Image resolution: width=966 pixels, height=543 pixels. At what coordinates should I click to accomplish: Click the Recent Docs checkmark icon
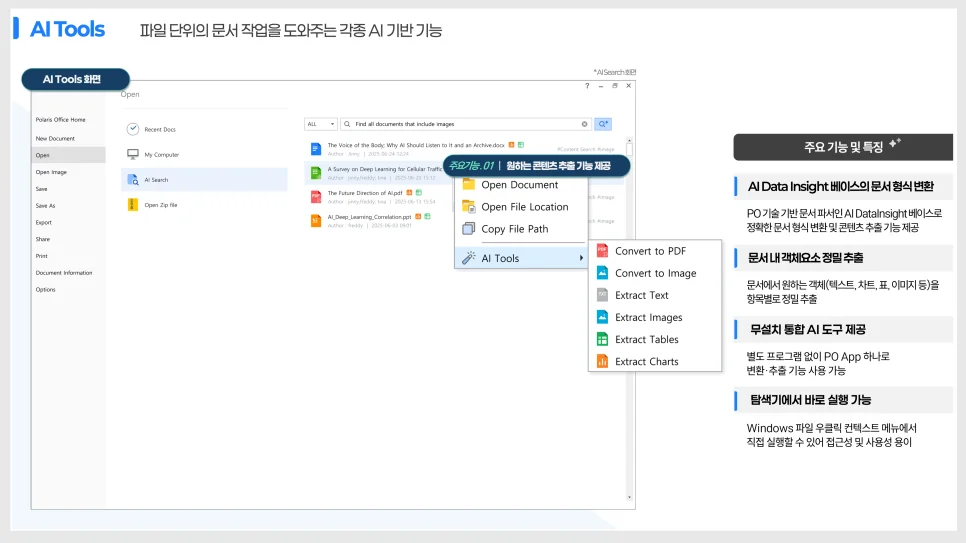point(132,129)
